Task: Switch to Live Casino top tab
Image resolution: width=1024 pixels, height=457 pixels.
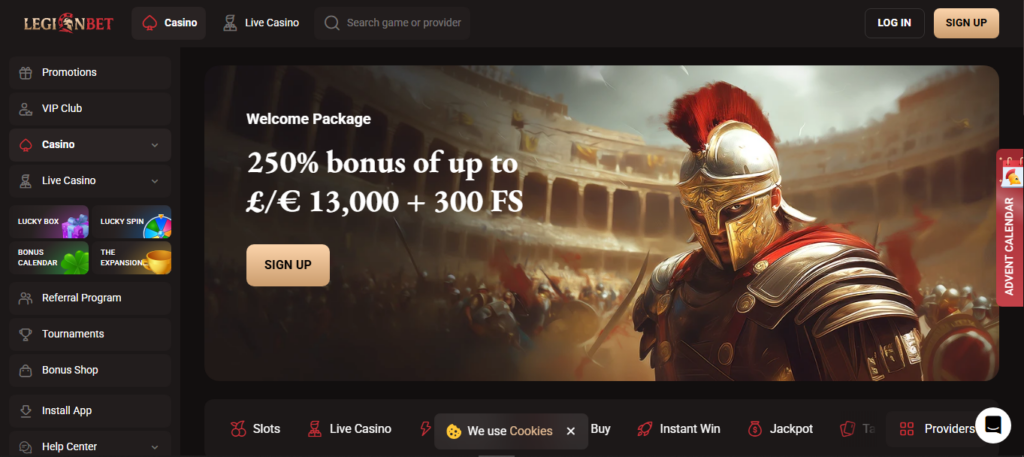Action: click(x=261, y=23)
